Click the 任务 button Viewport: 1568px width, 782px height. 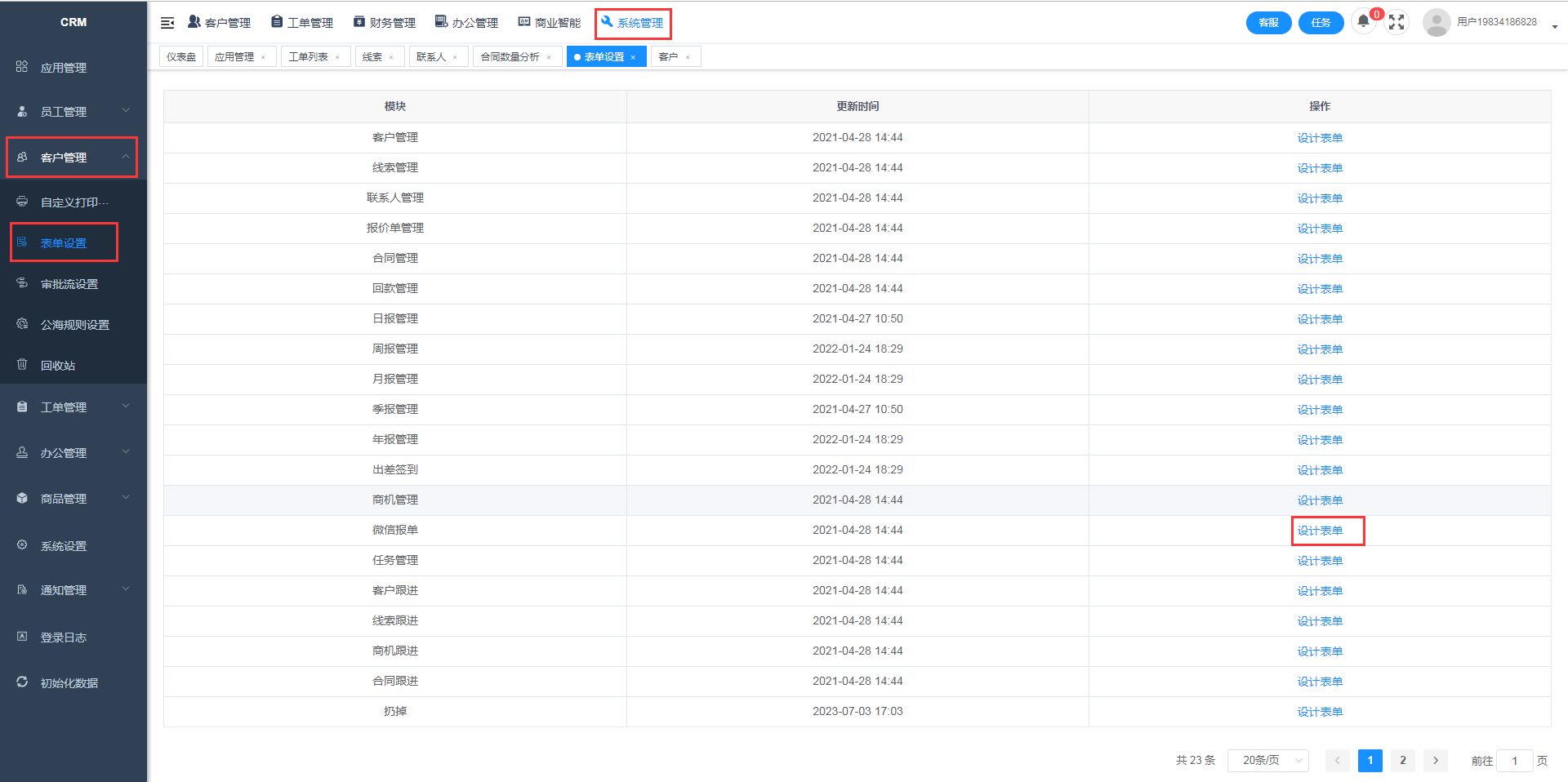click(x=1321, y=23)
